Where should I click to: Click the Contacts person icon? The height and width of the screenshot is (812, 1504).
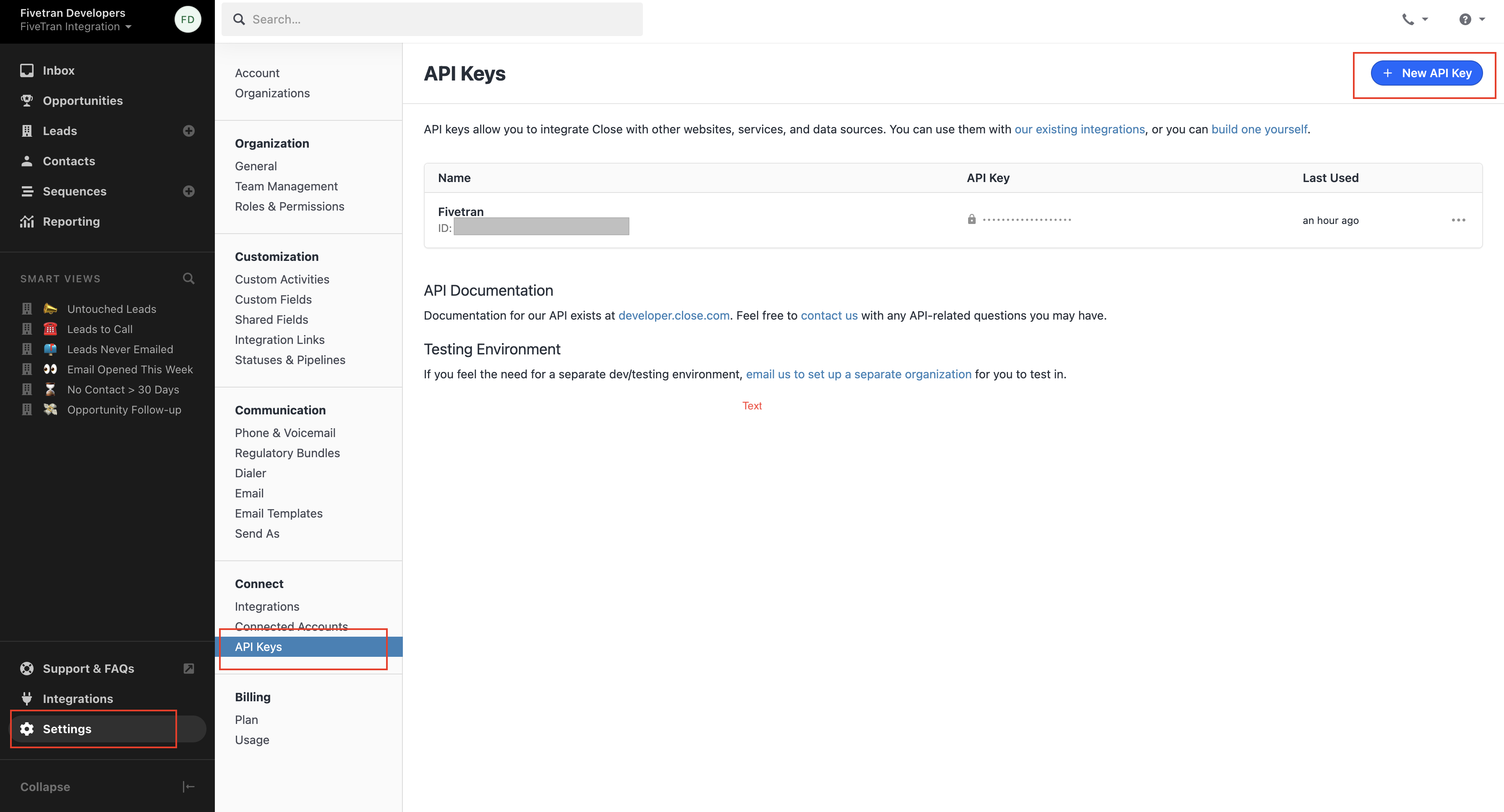coord(27,161)
